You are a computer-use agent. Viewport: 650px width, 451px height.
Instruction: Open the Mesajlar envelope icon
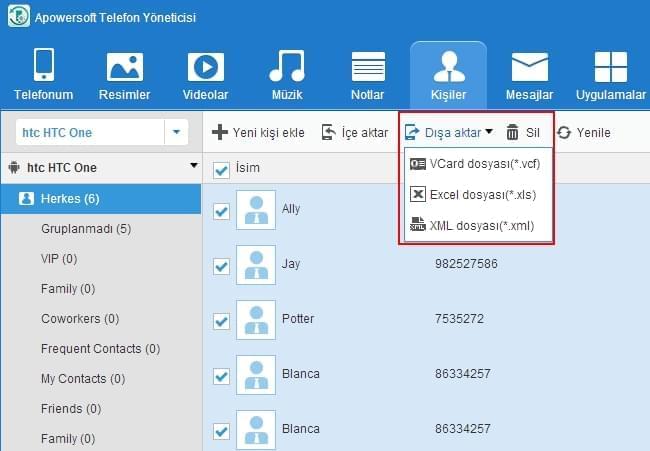pos(530,67)
